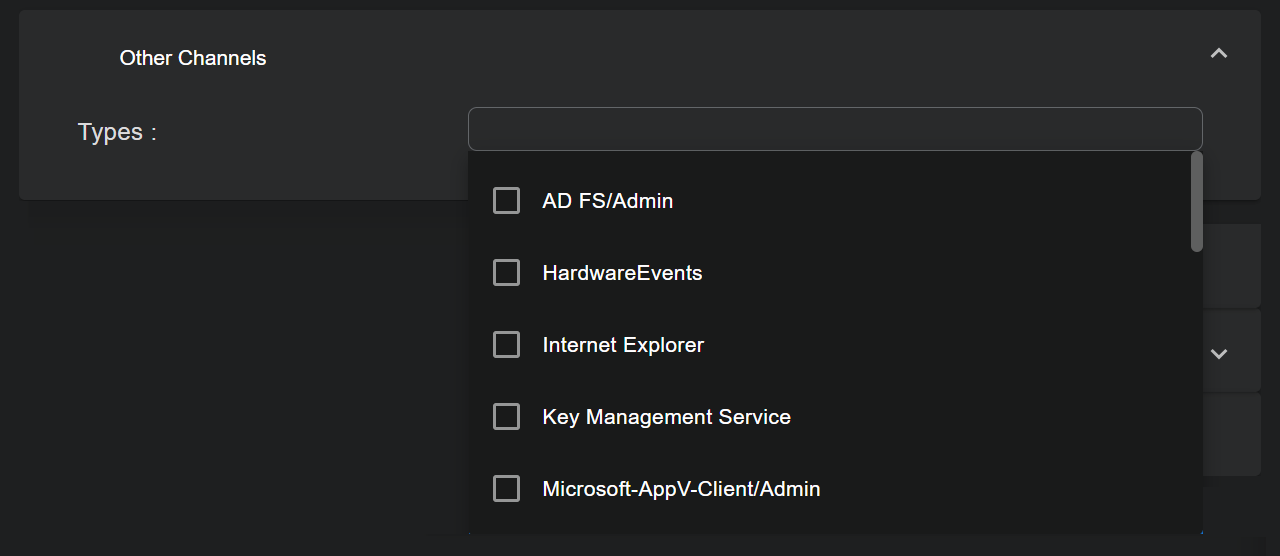Image resolution: width=1280 pixels, height=556 pixels.
Task: Click the panel sliver below the down-chevron panel
Action: pyautogui.click(x=1231, y=435)
